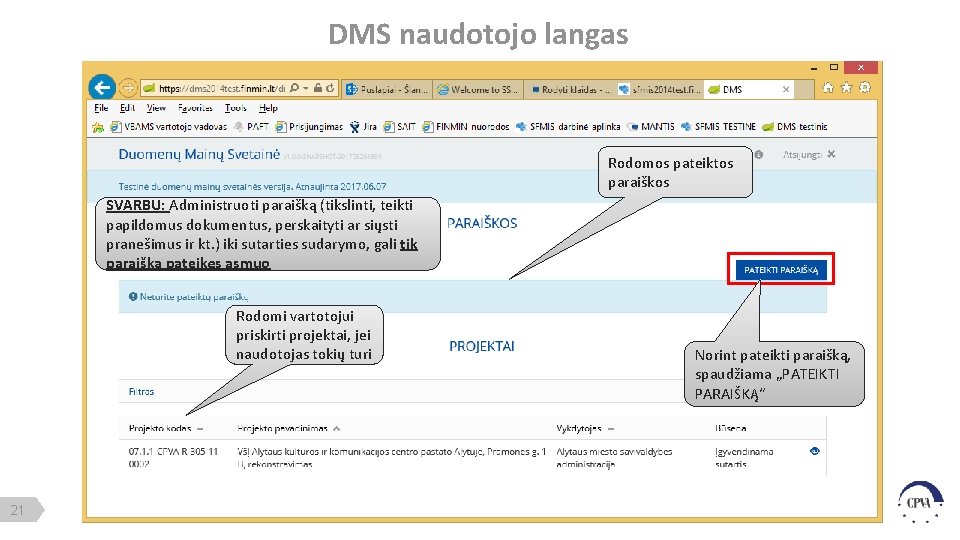Click the browser forward arrow

point(127,88)
